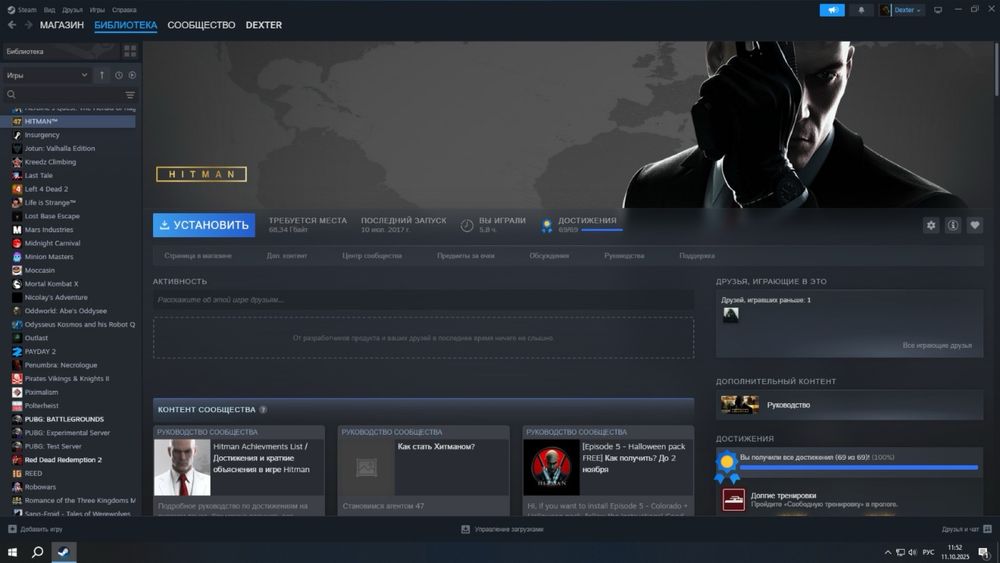The height and width of the screenshot is (563, 1000).
Task: Select the БИБЛИОТЕКА tab
Action: (126, 25)
